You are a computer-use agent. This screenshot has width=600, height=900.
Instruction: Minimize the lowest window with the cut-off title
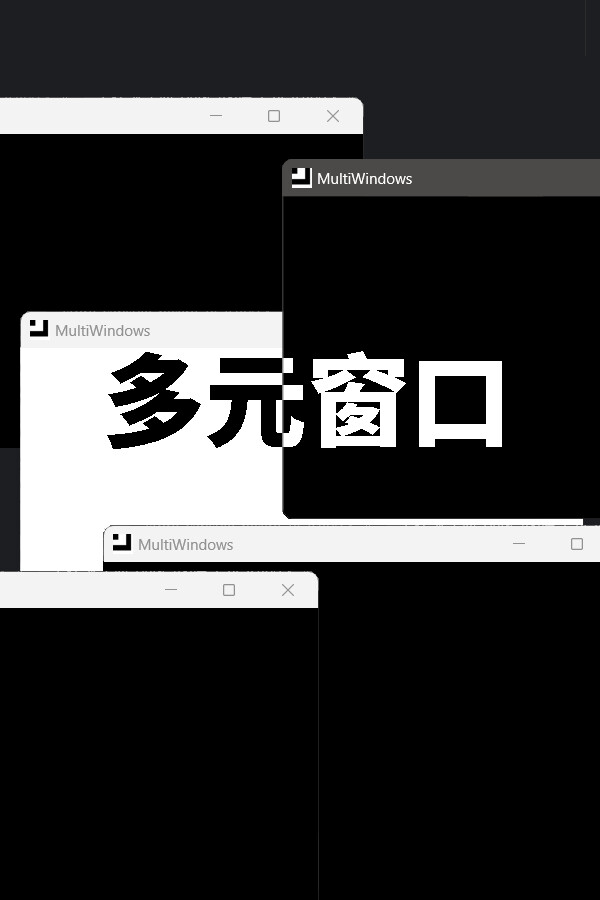[x=171, y=590]
